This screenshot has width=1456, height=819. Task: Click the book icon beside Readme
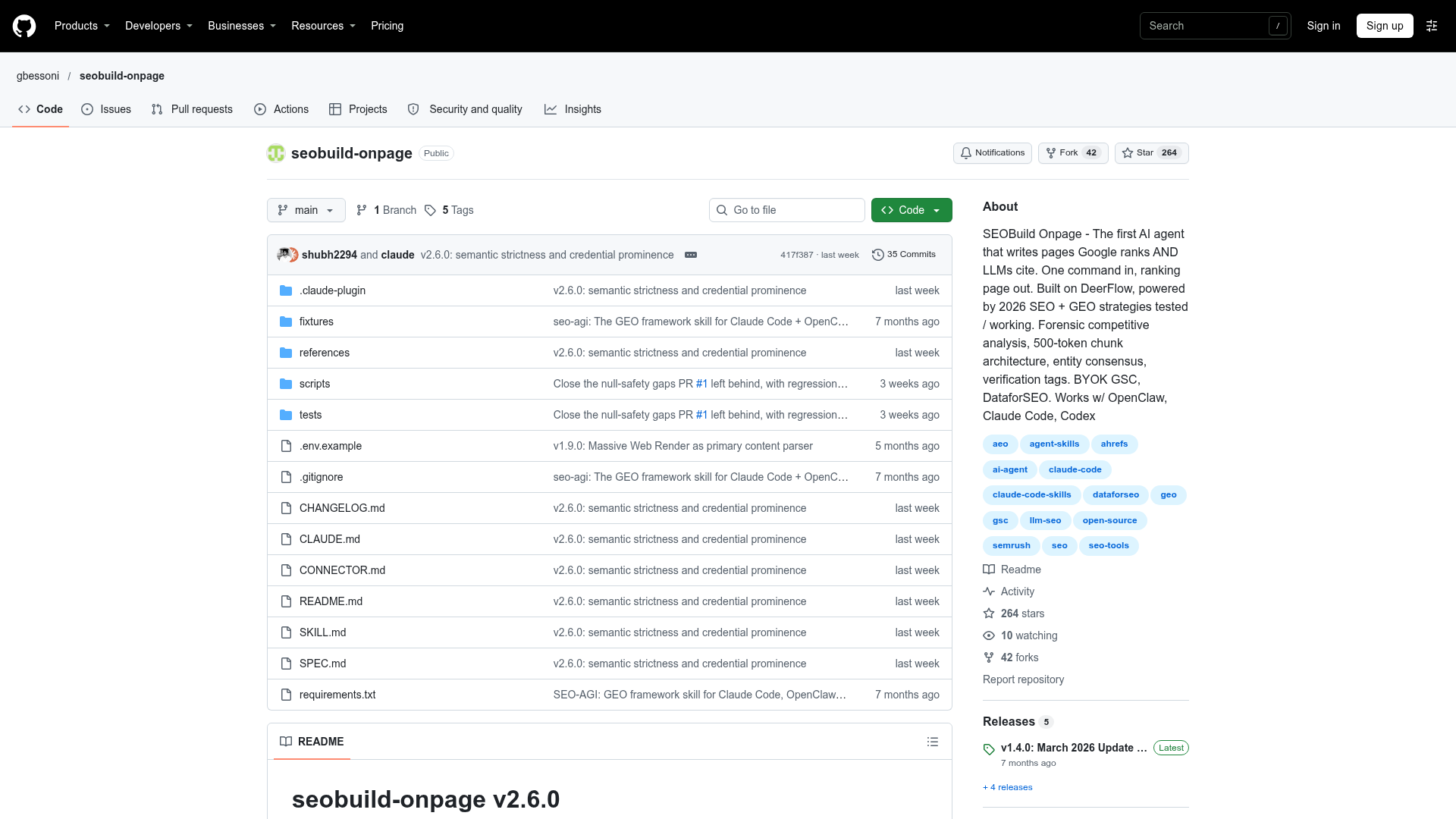coord(989,570)
